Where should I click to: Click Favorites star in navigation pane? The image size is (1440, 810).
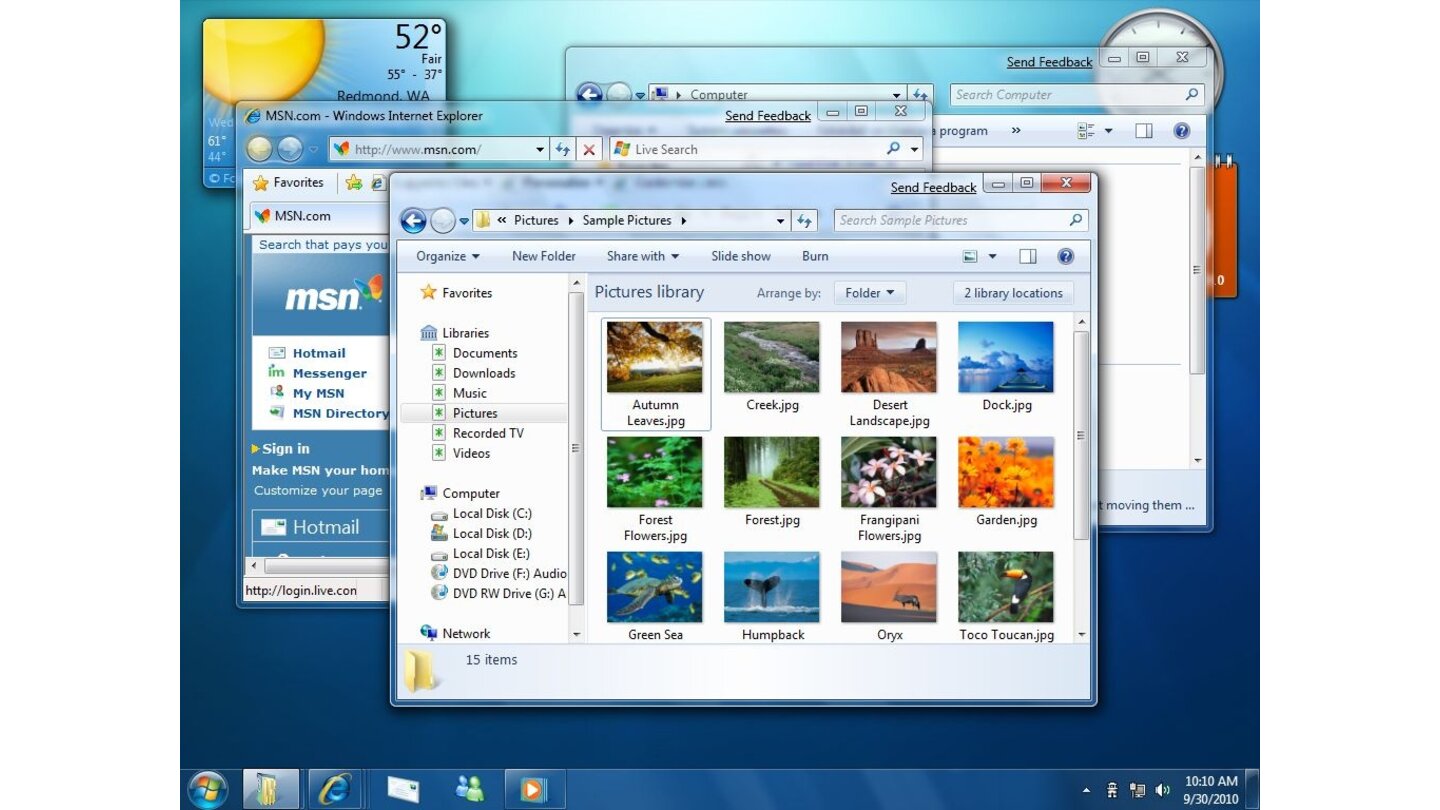(x=429, y=293)
